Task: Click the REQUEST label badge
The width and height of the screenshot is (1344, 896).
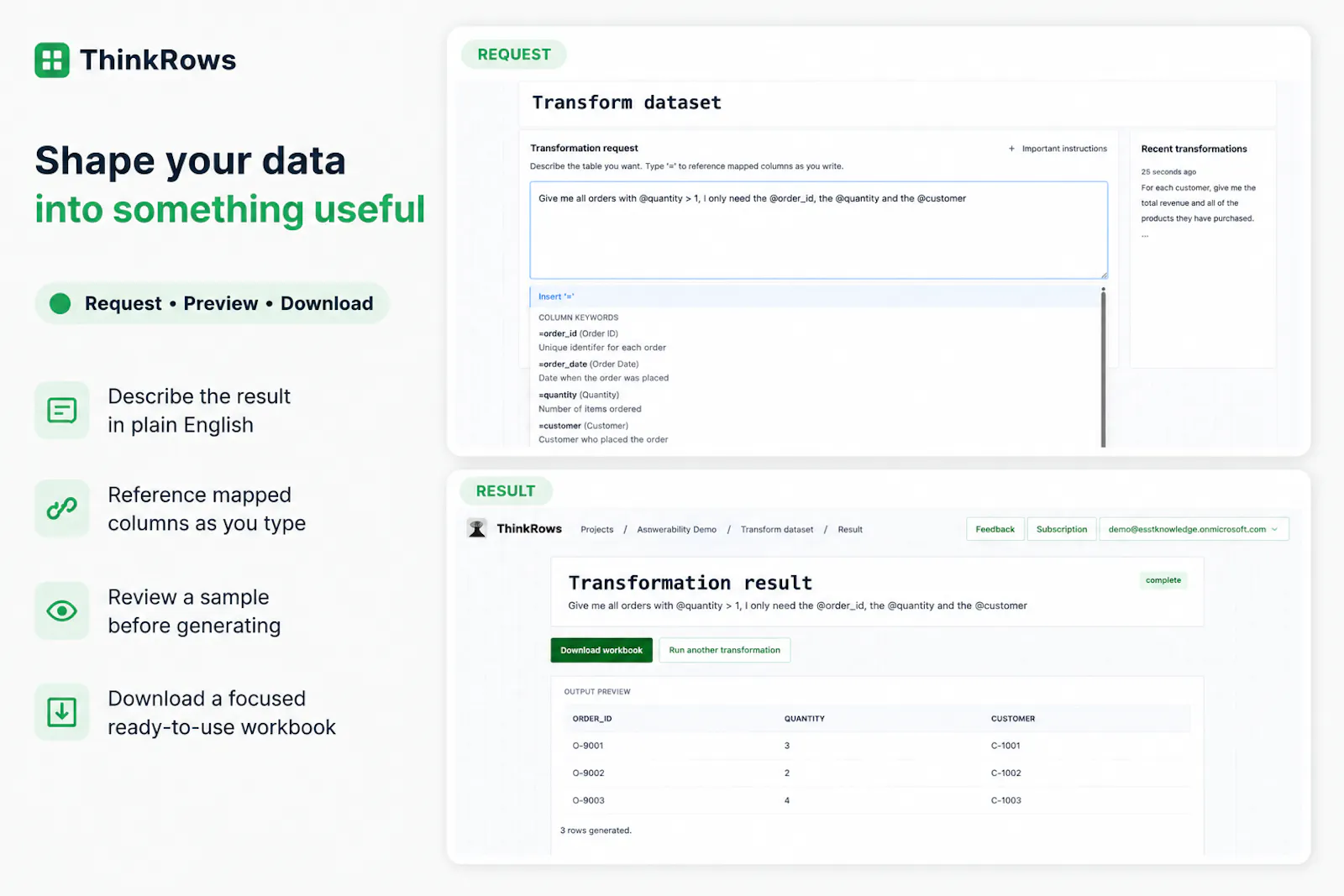Action: tap(514, 55)
